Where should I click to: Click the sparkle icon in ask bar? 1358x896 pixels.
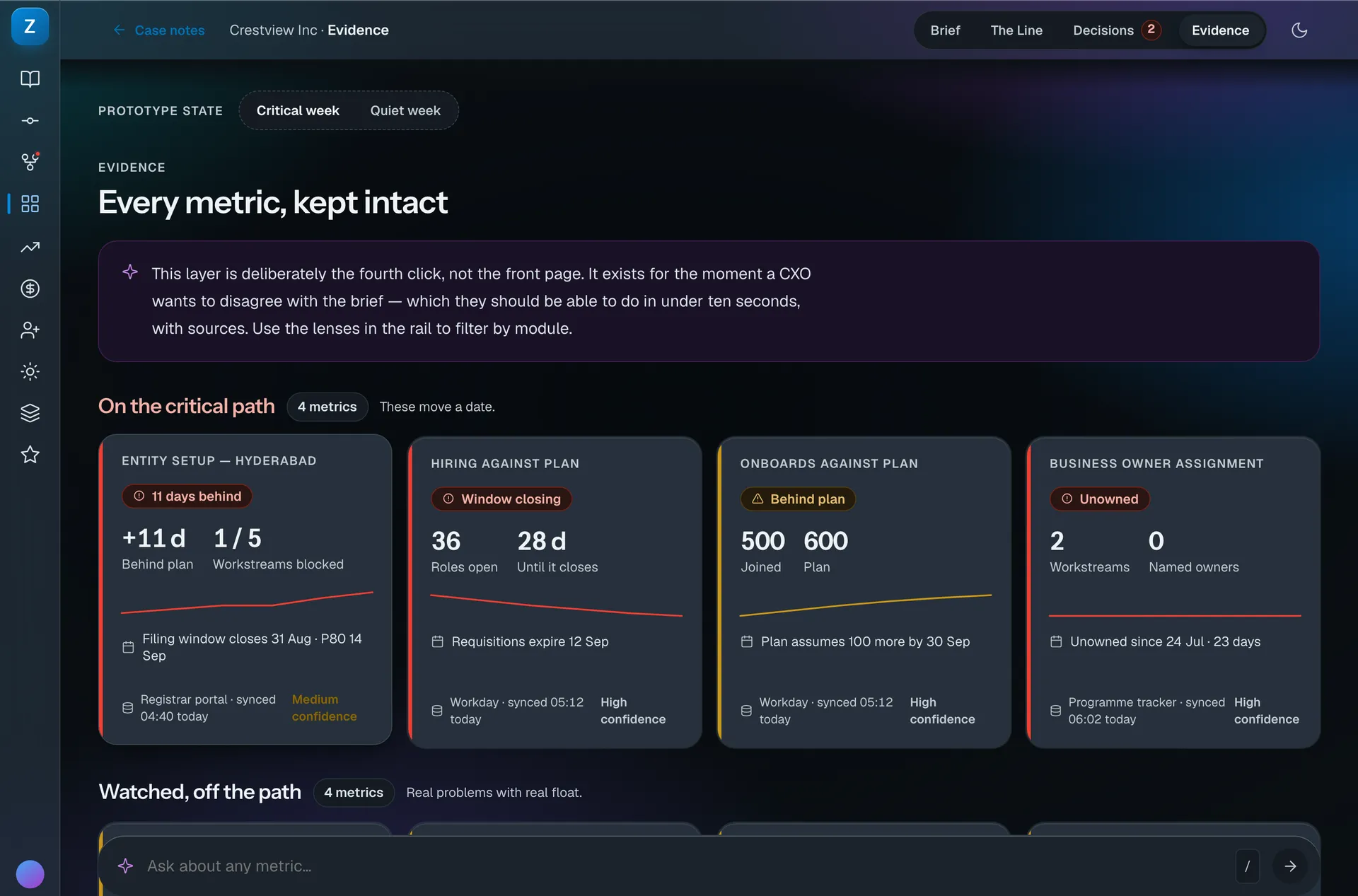(126, 866)
